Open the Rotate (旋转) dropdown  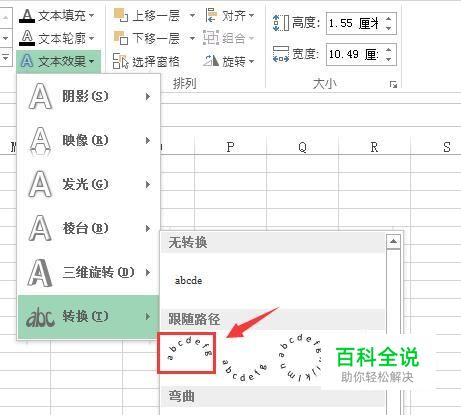coord(229,61)
